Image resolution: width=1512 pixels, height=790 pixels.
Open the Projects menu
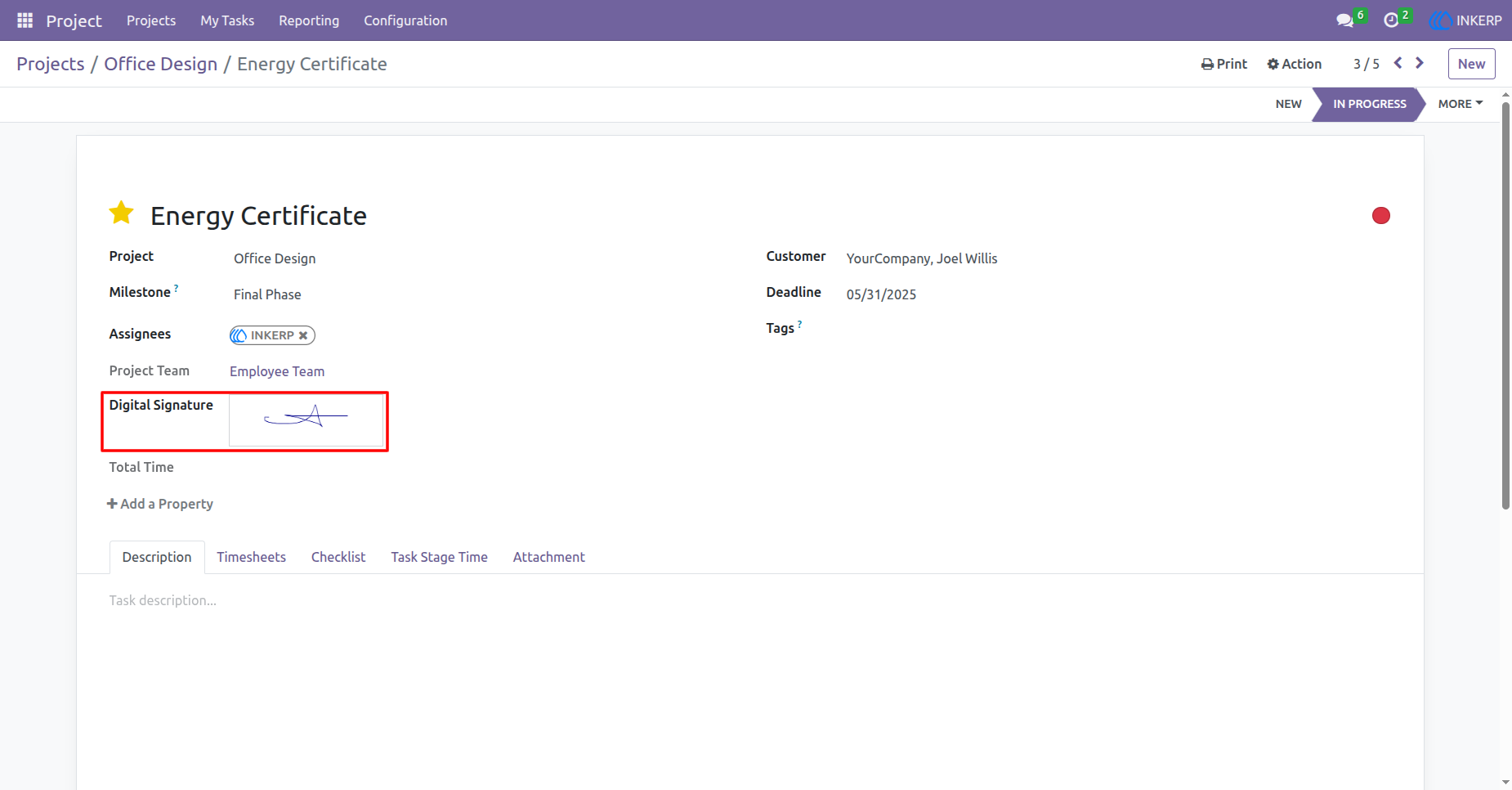pos(151,20)
